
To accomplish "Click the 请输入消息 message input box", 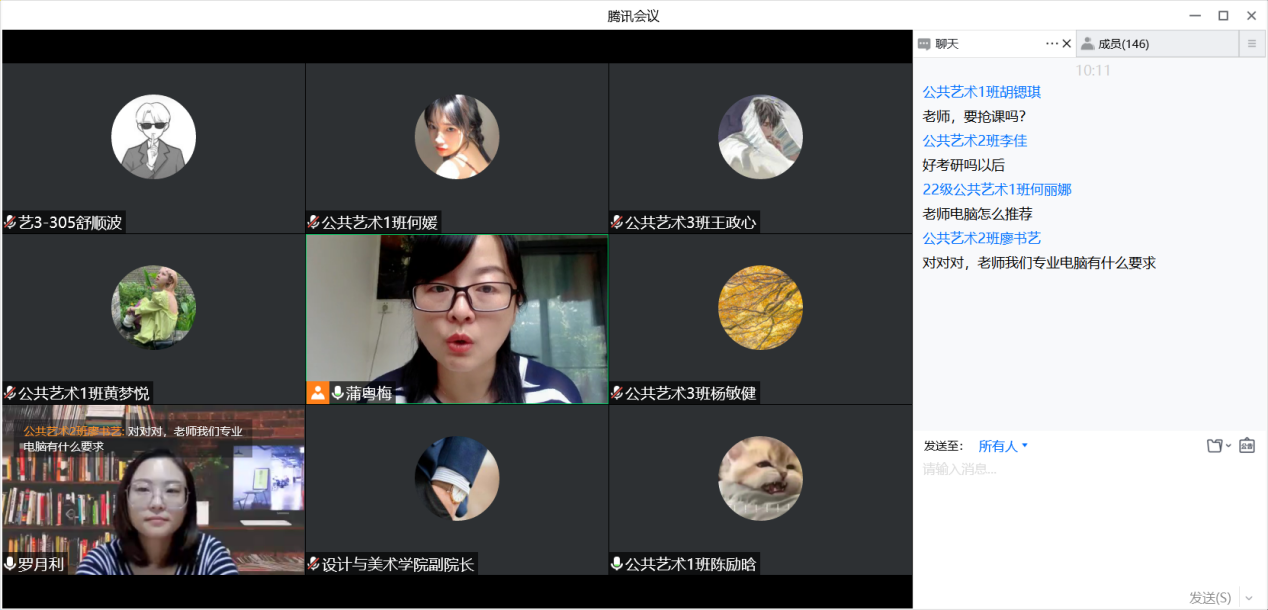I will point(1088,520).
